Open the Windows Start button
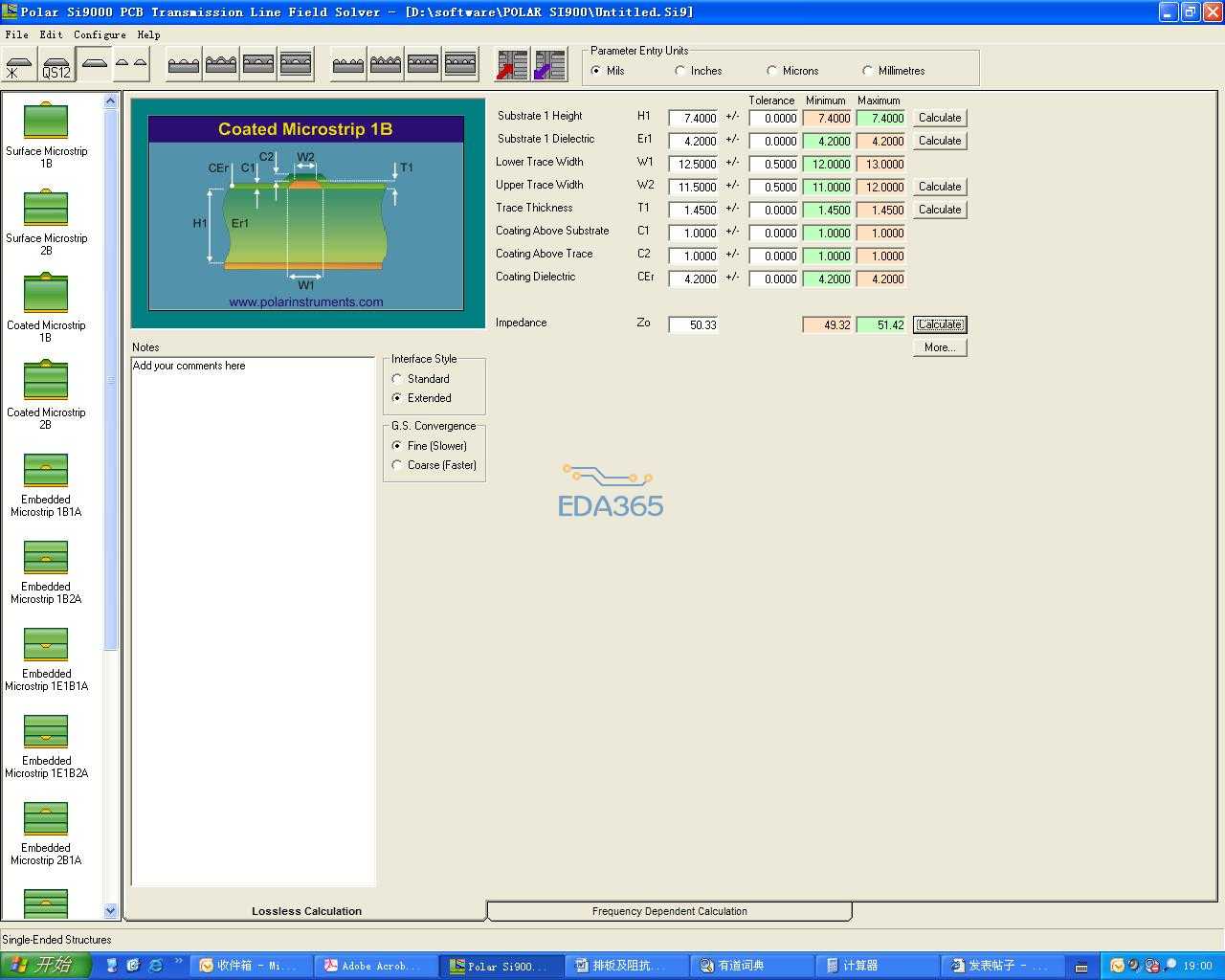This screenshot has height=980, width=1225. coord(45,966)
